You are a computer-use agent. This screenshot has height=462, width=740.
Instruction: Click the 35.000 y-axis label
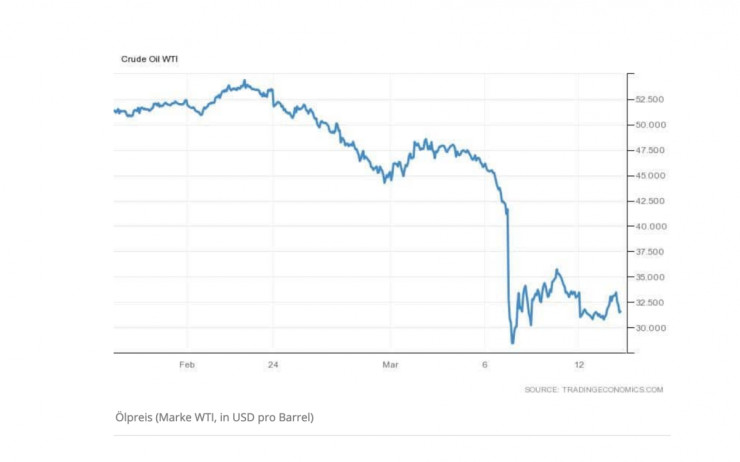650,277
